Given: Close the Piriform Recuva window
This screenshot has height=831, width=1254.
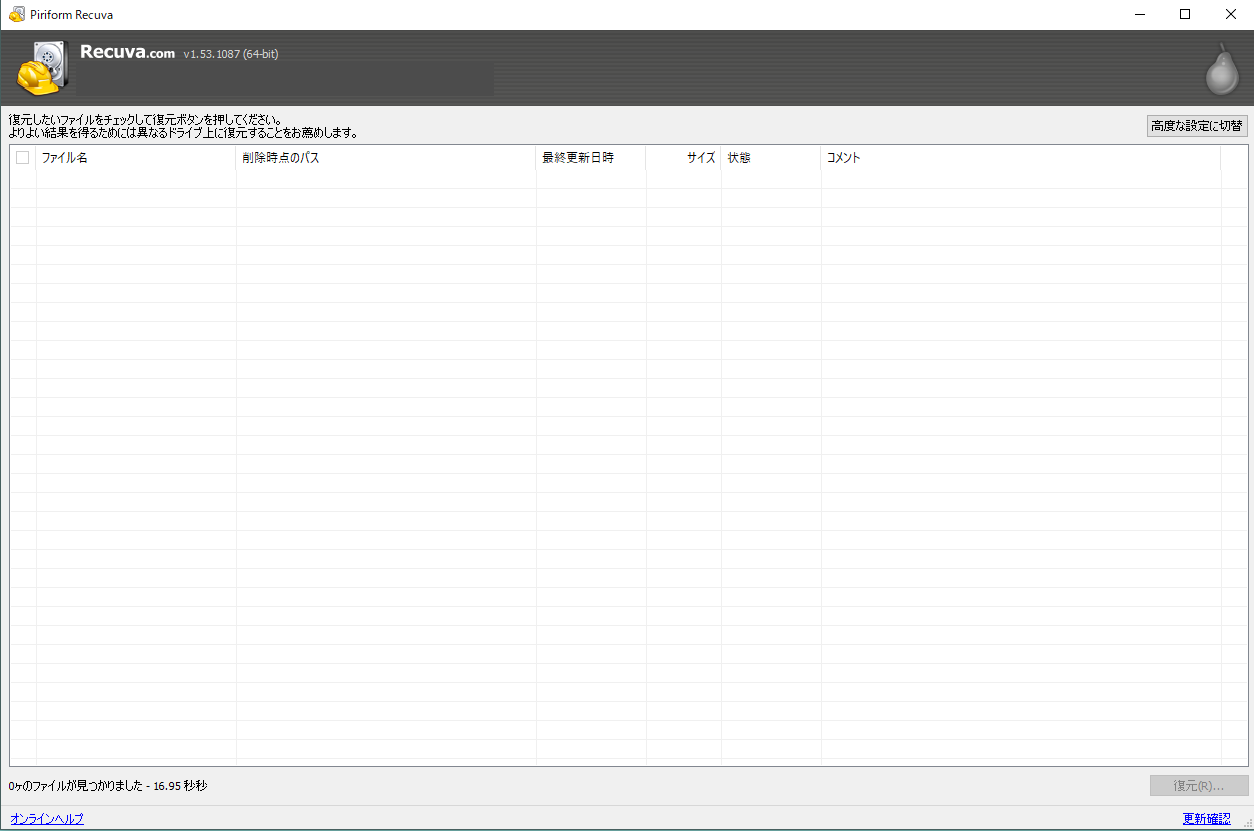Looking at the screenshot, I should click(x=1231, y=14).
